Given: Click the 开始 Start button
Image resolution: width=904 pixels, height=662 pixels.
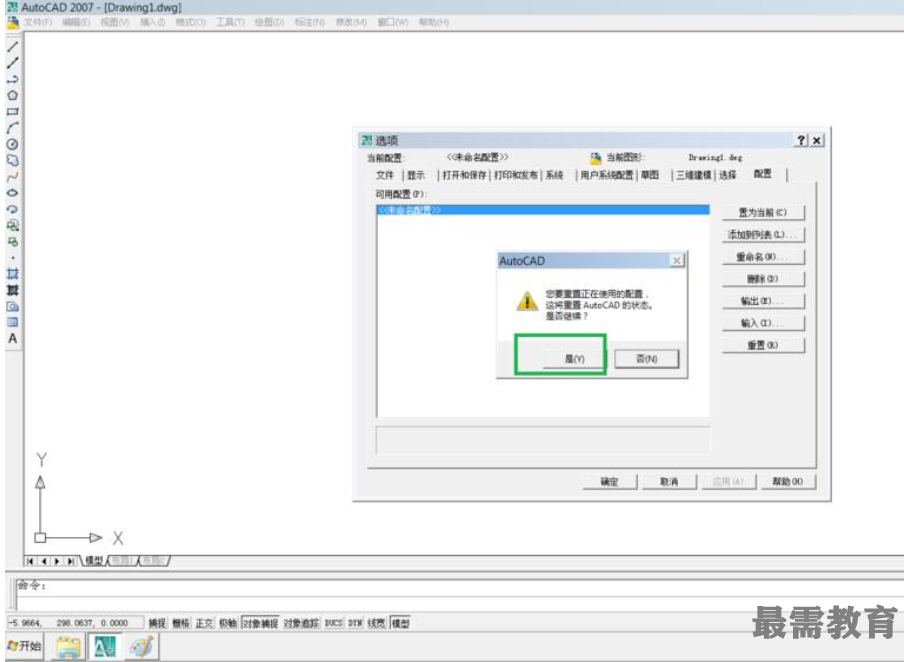Looking at the screenshot, I should 25,646.
